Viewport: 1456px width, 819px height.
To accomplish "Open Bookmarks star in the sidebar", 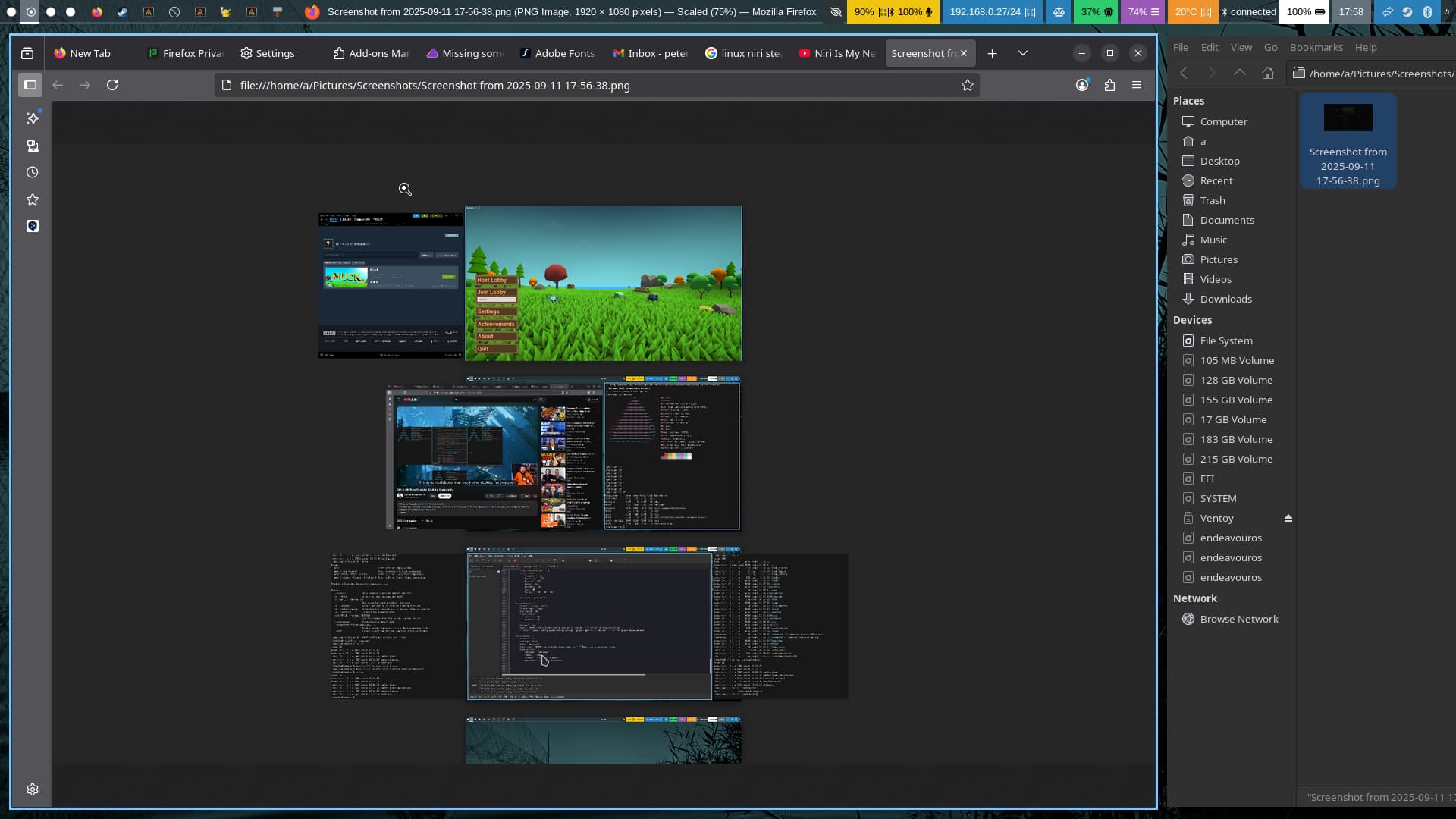I will (x=33, y=200).
